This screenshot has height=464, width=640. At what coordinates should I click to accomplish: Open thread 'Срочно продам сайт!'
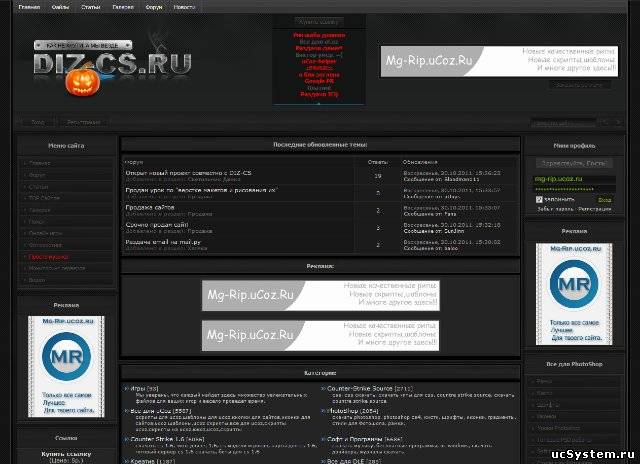click(154, 225)
